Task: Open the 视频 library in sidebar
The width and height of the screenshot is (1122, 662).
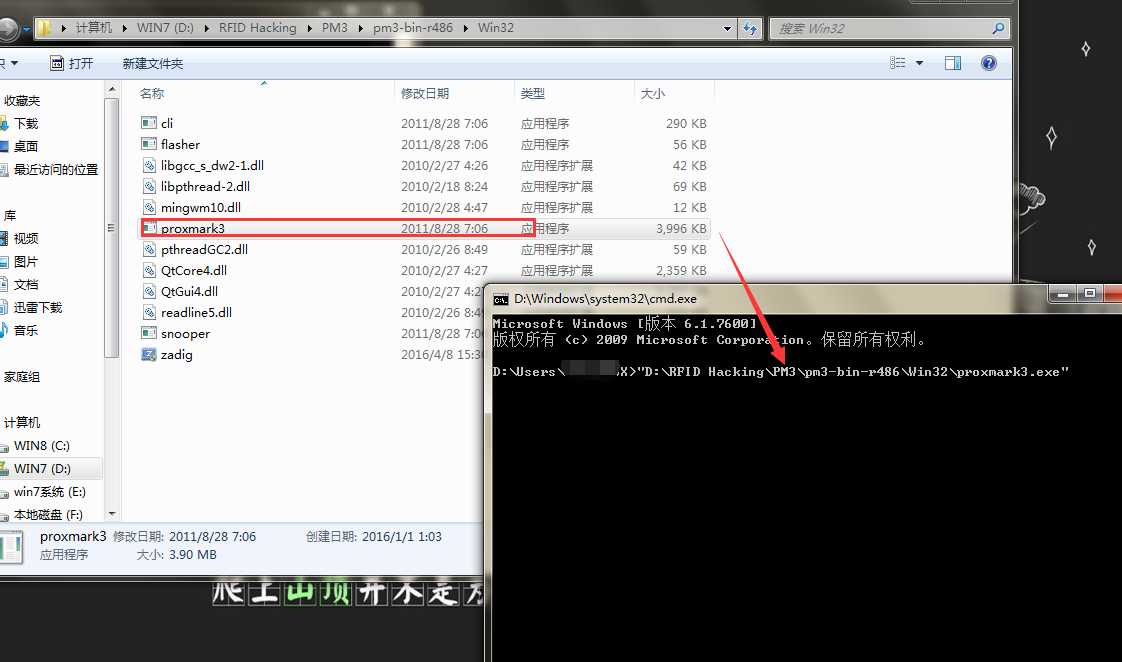Action: pos(26,238)
